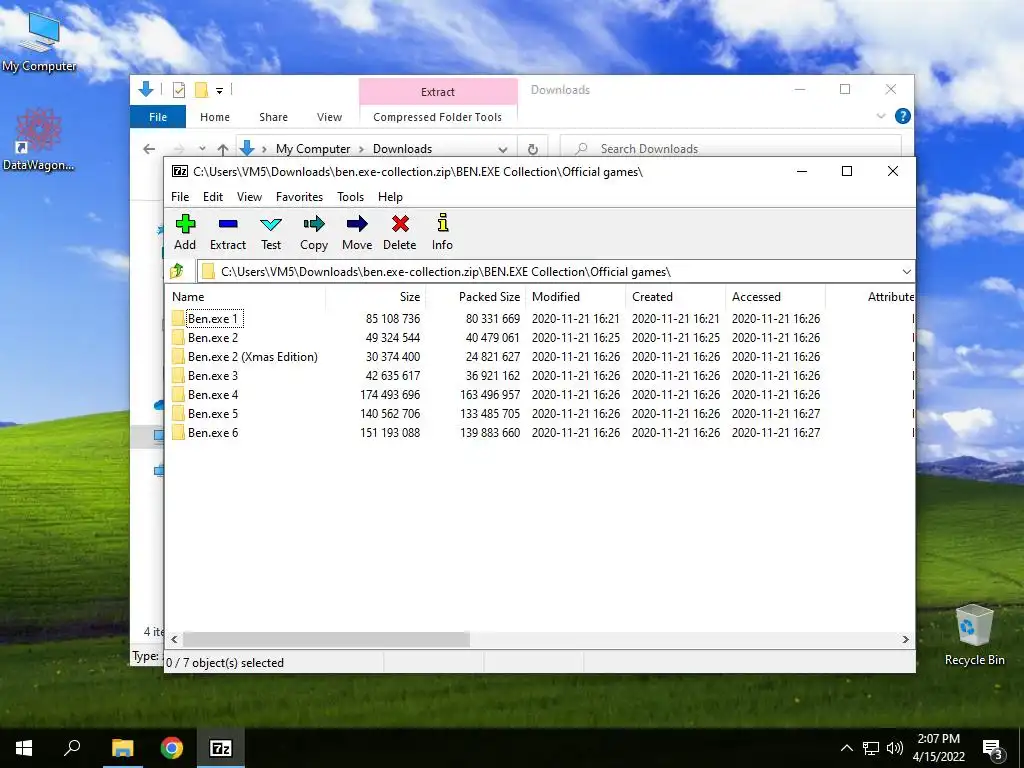Open the 7-Zip Favorites menu

(299, 197)
